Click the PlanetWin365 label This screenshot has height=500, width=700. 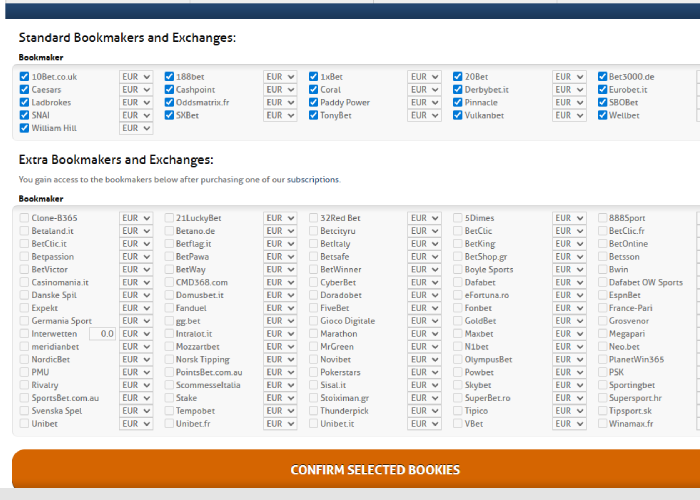click(x=636, y=359)
